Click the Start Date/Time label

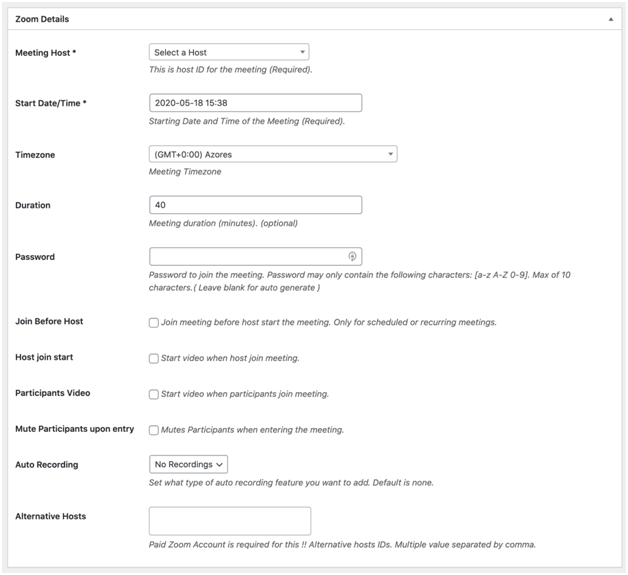(x=51, y=103)
